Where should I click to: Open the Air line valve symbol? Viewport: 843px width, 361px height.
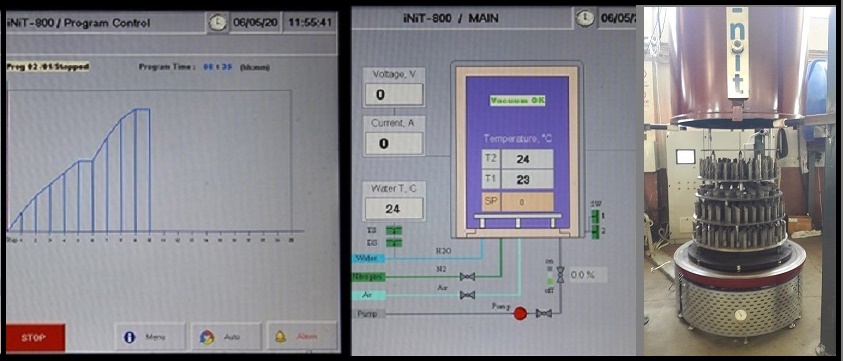click(467, 295)
